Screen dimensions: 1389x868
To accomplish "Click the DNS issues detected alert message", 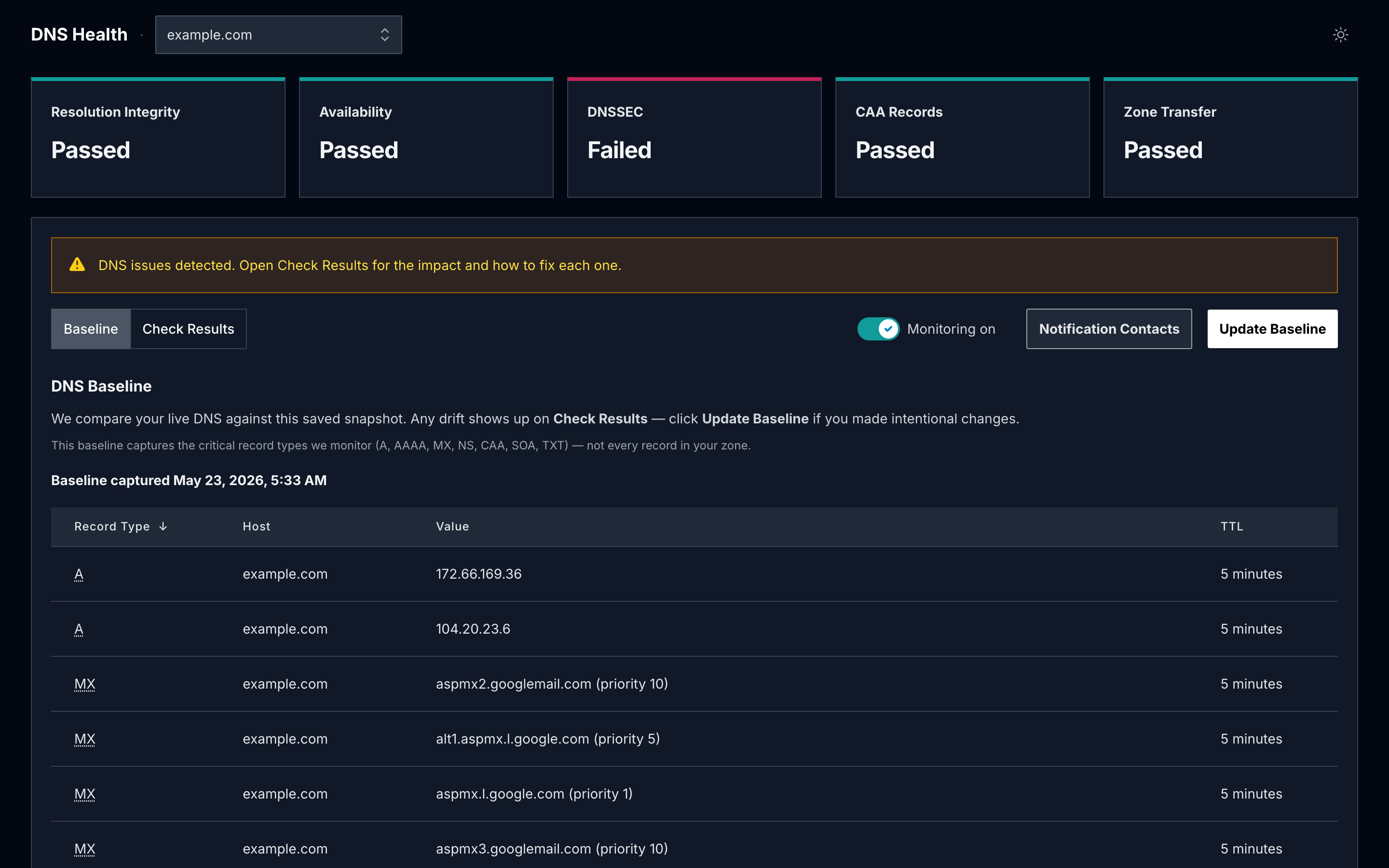I will 360,265.
